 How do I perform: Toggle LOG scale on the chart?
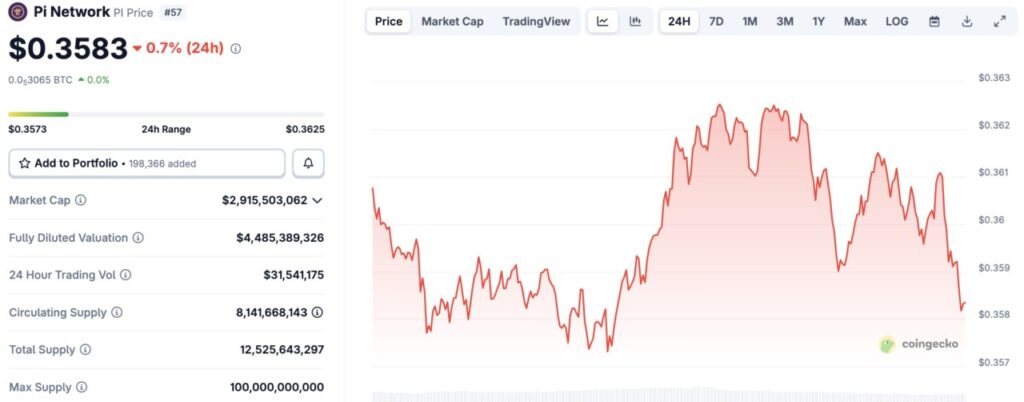pos(897,21)
